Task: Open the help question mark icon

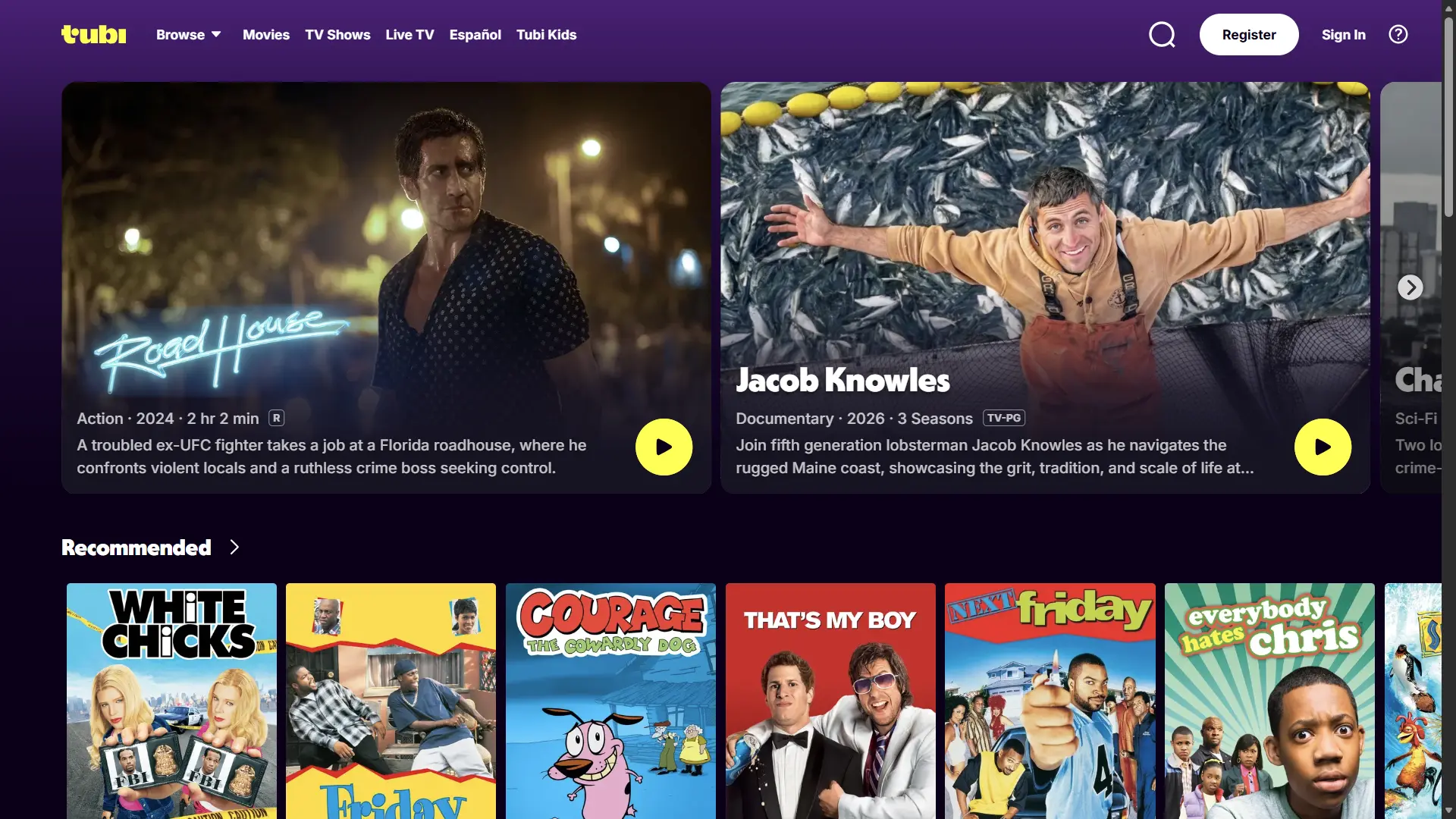Action: coord(1398,35)
